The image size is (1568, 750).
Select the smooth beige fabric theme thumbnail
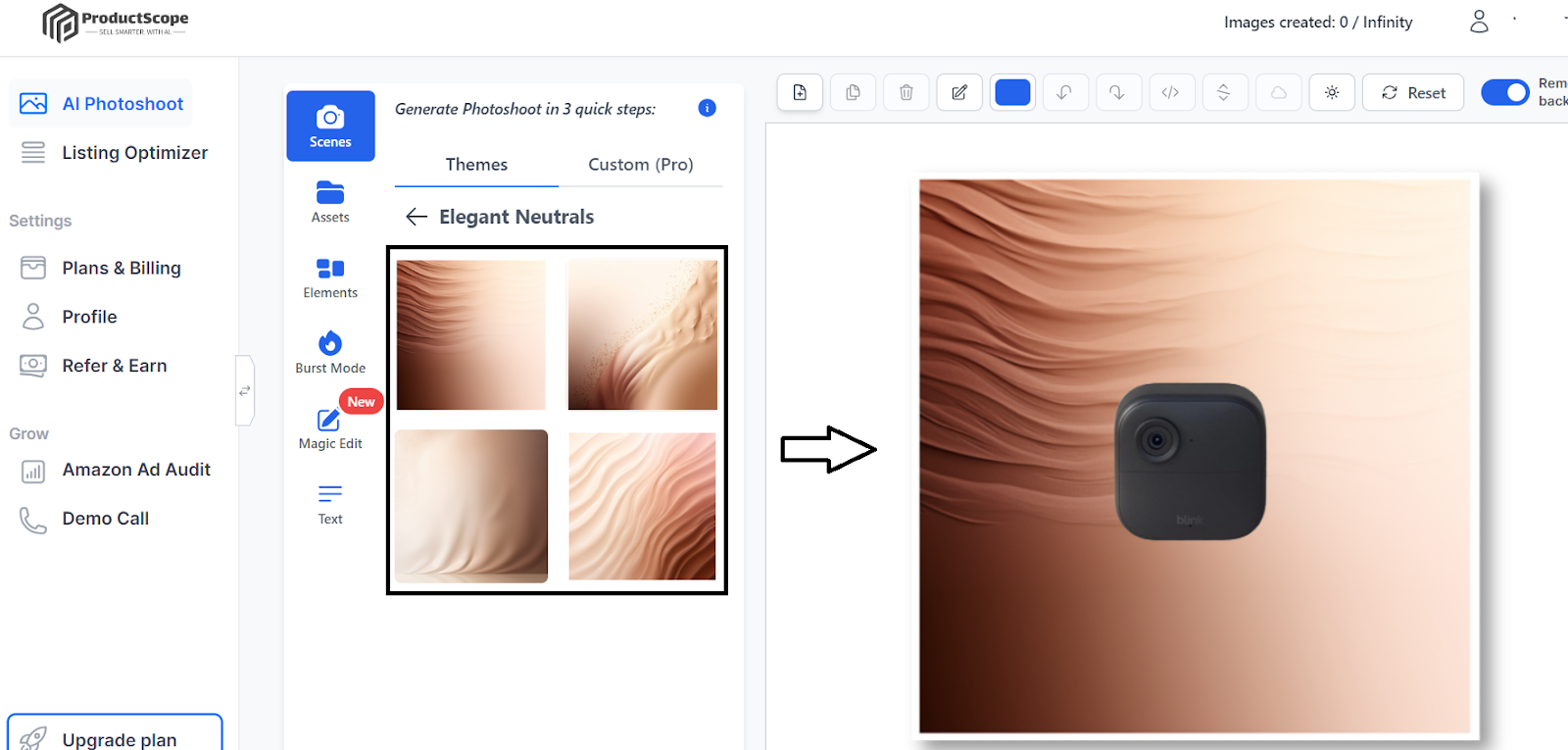click(x=471, y=506)
